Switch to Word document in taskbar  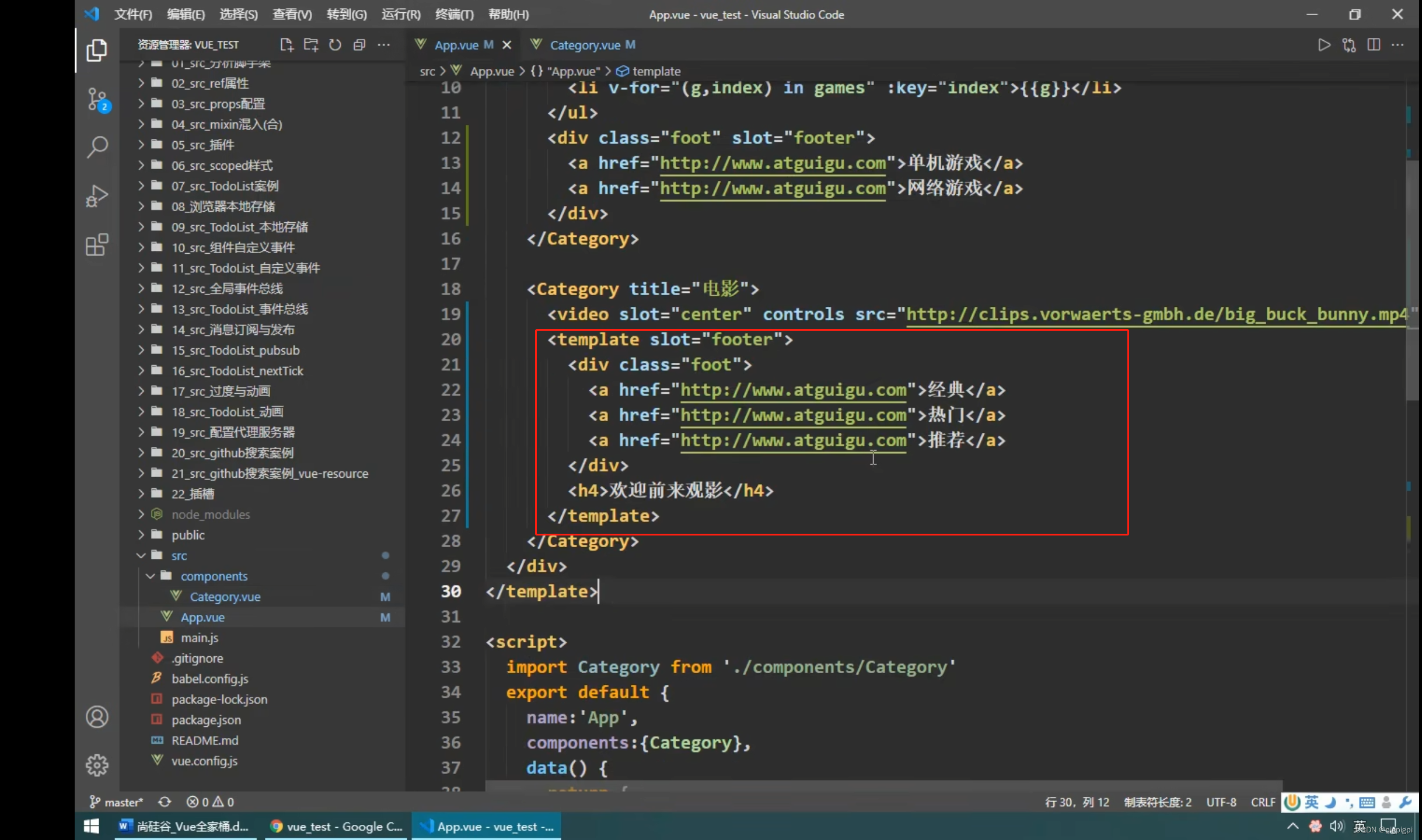coord(186,827)
